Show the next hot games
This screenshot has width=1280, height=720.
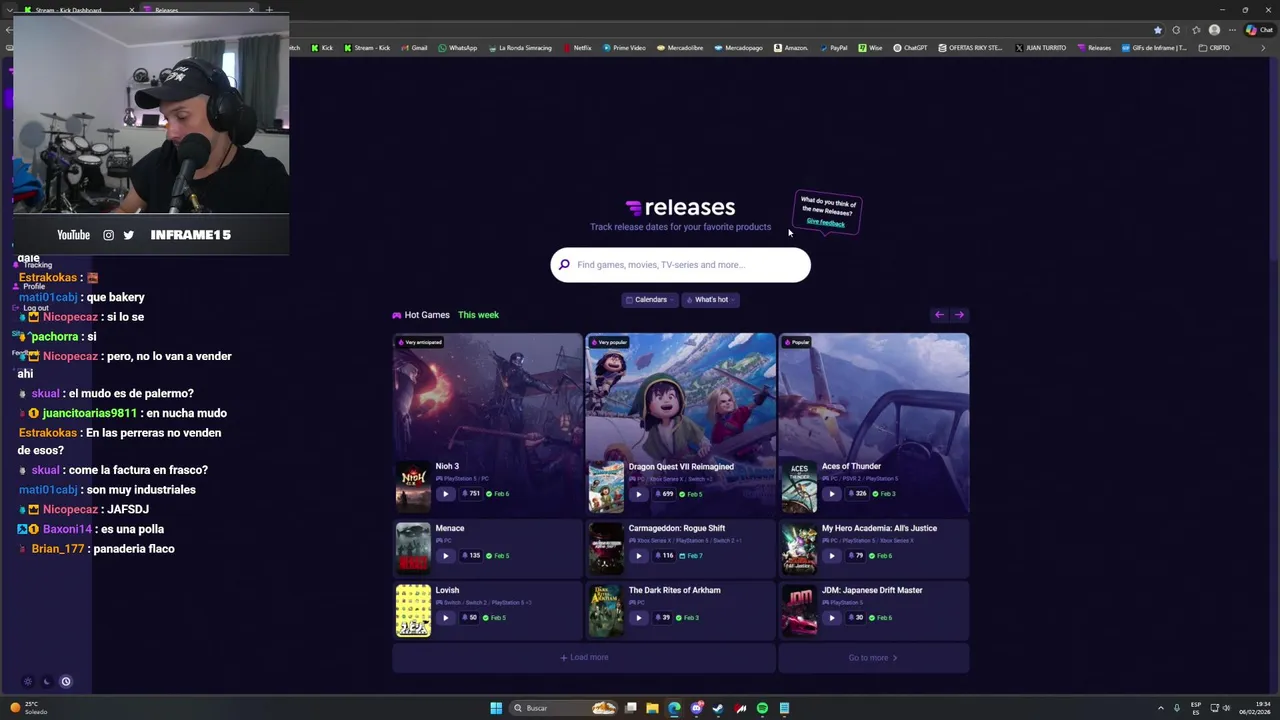pos(959,315)
